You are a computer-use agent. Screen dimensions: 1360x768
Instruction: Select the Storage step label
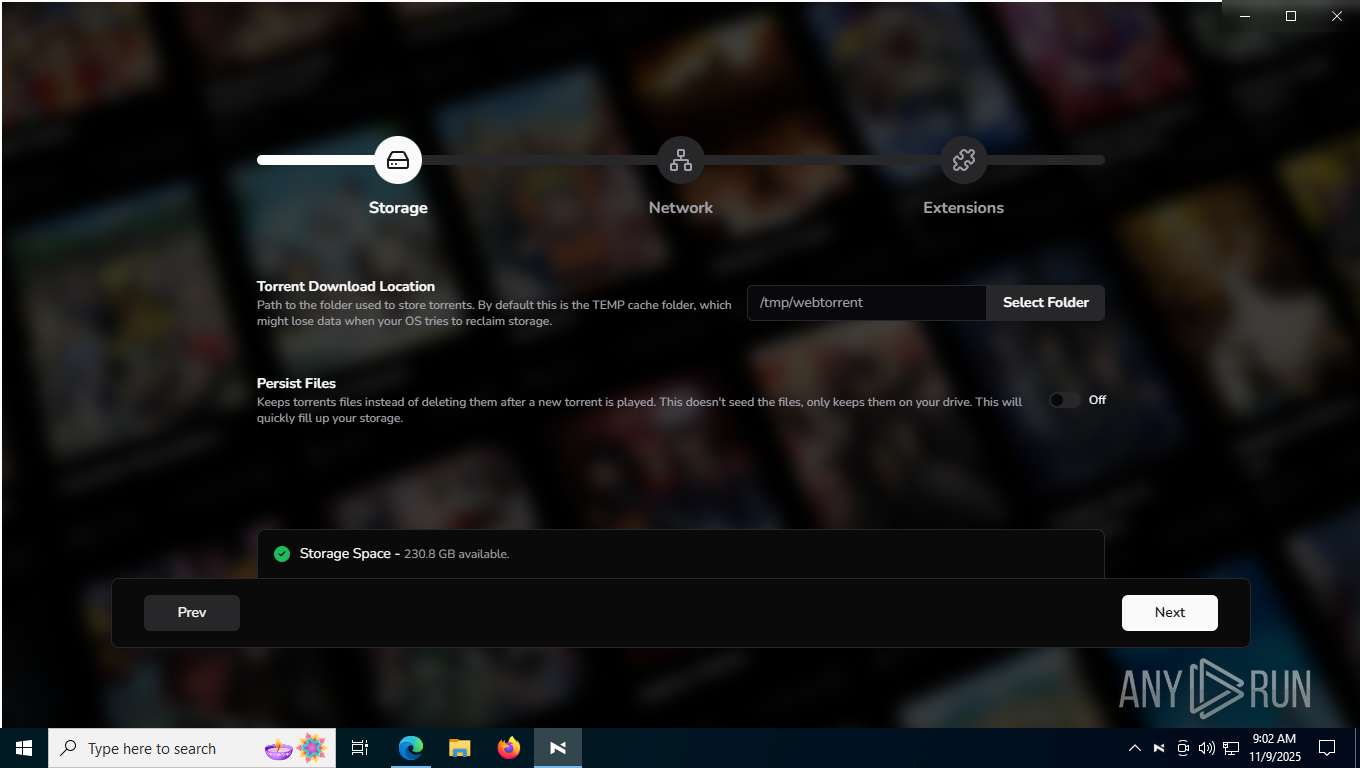click(x=398, y=208)
